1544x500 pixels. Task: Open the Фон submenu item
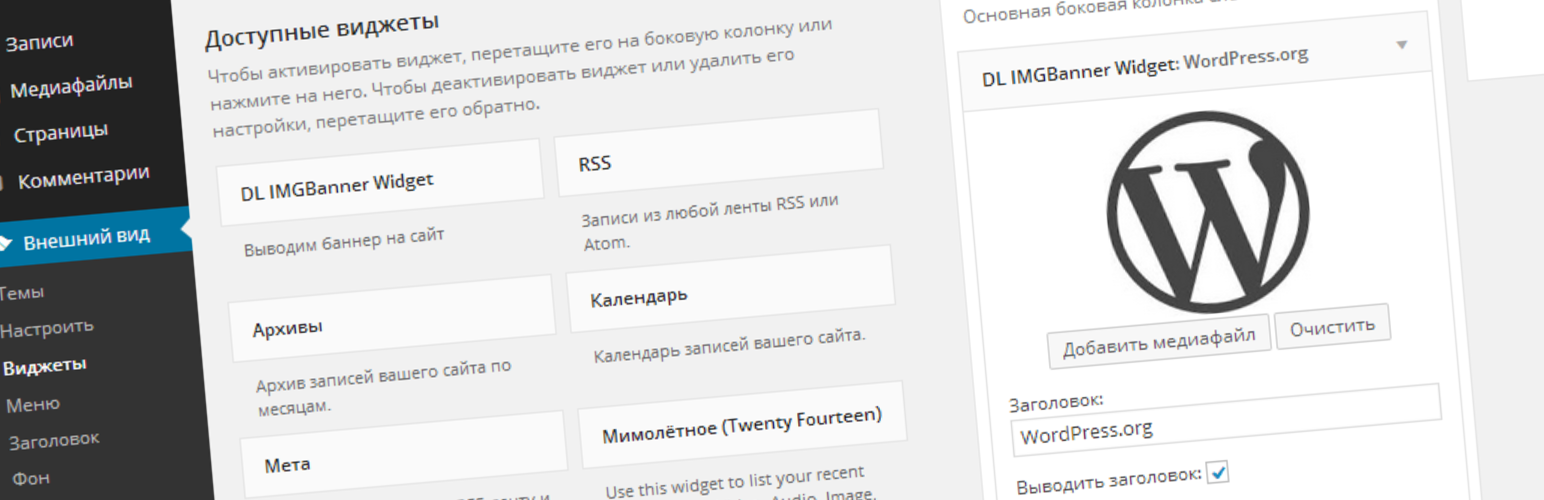tap(30, 478)
